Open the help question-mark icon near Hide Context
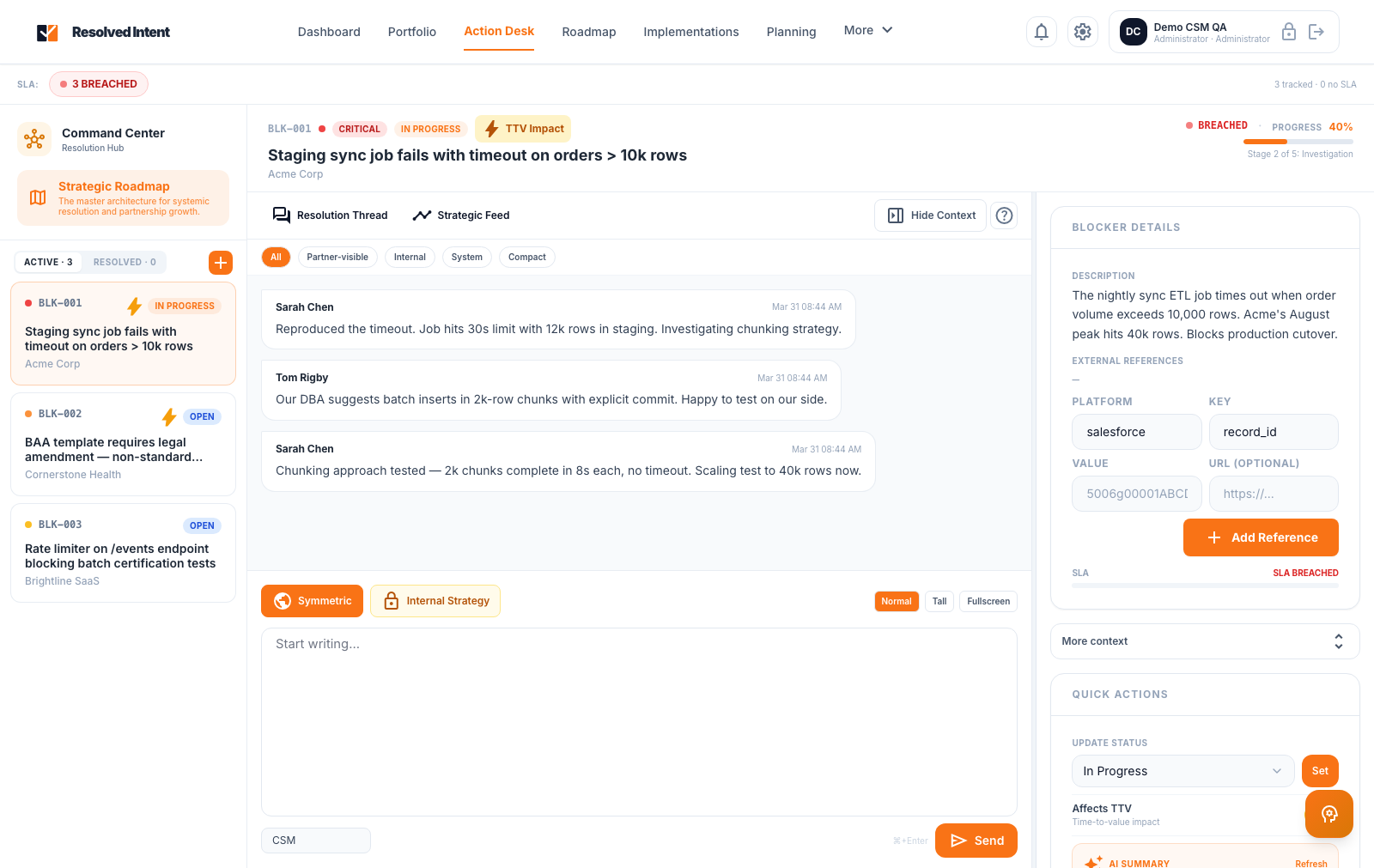Viewport: 1374px width, 868px height. tap(1004, 215)
